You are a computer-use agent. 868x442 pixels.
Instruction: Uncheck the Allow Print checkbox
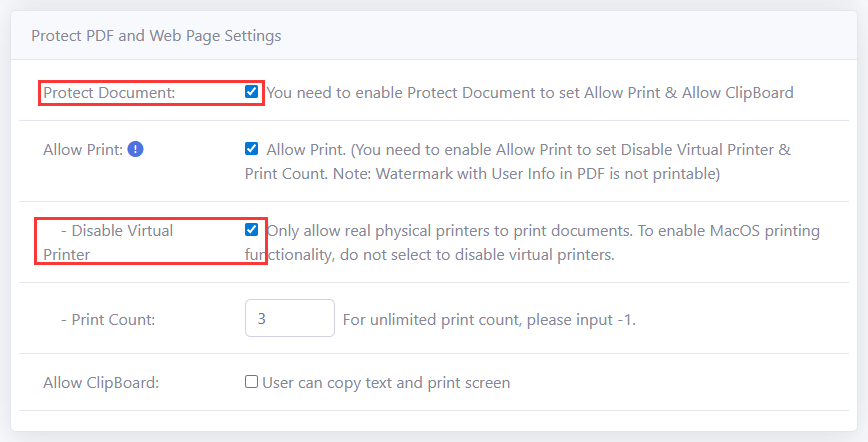click(252, 149)
